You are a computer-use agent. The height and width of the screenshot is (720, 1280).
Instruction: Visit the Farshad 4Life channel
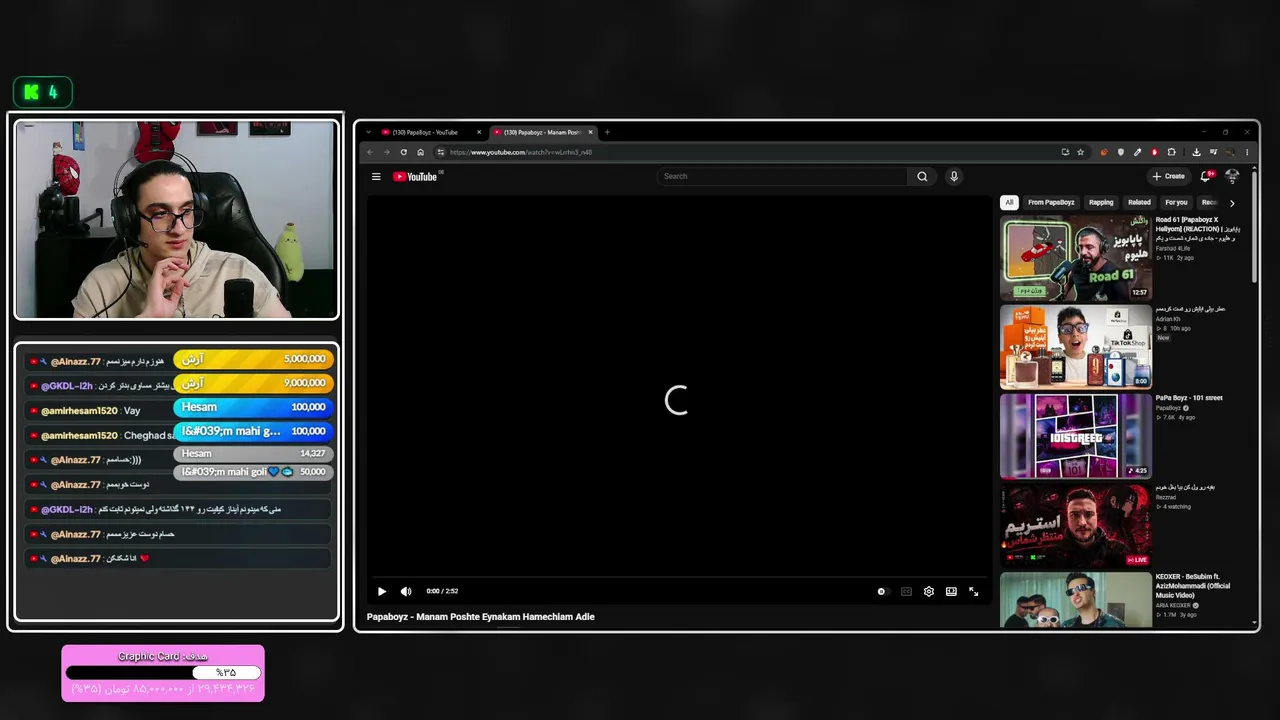coord(1173,248)
